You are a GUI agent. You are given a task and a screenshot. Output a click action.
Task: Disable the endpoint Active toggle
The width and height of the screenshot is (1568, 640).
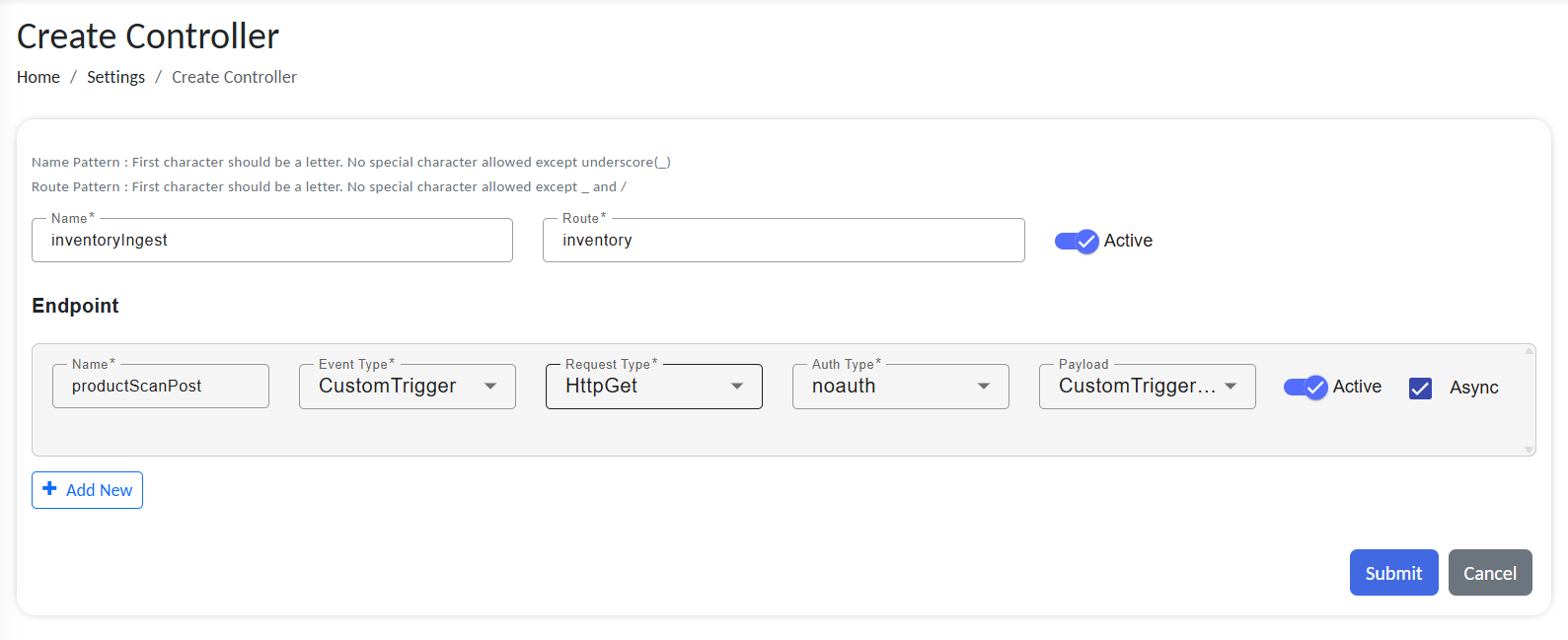[1305, 387]
